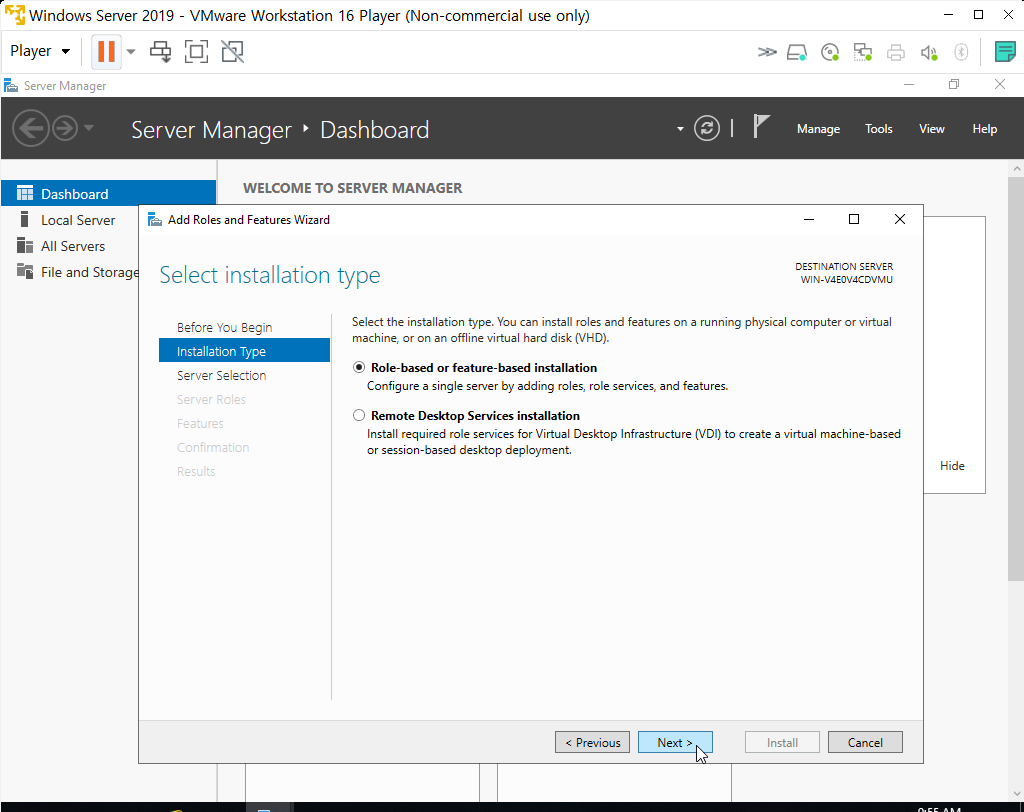Click the VMware double-arrow devices expander icon
The width and height of the screenshot is (1024, 812).
coord(767,52)
